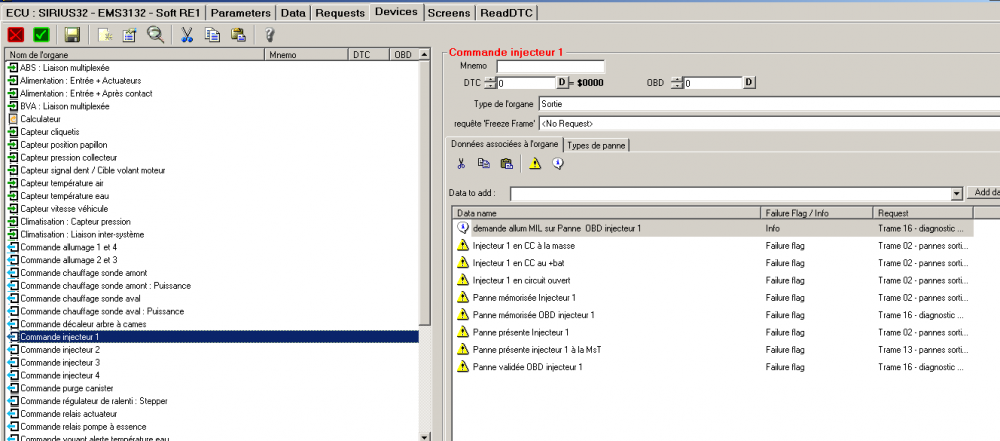Select Commande relais pompe à essence
Viewport: 1000px width, 441px height.
click(83, 426)
